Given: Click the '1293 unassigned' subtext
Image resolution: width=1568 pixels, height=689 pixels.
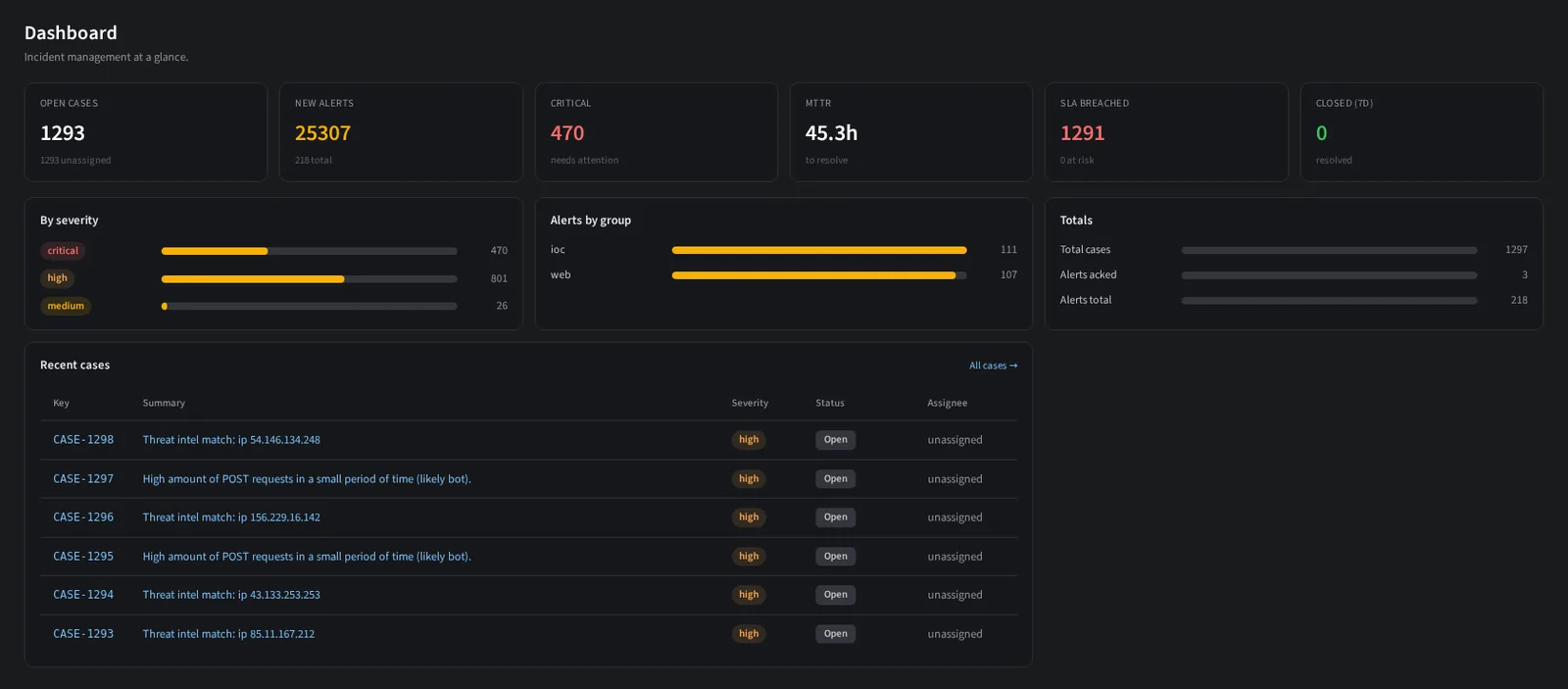Looking at the screenshot, I should (x=75, y=161).
